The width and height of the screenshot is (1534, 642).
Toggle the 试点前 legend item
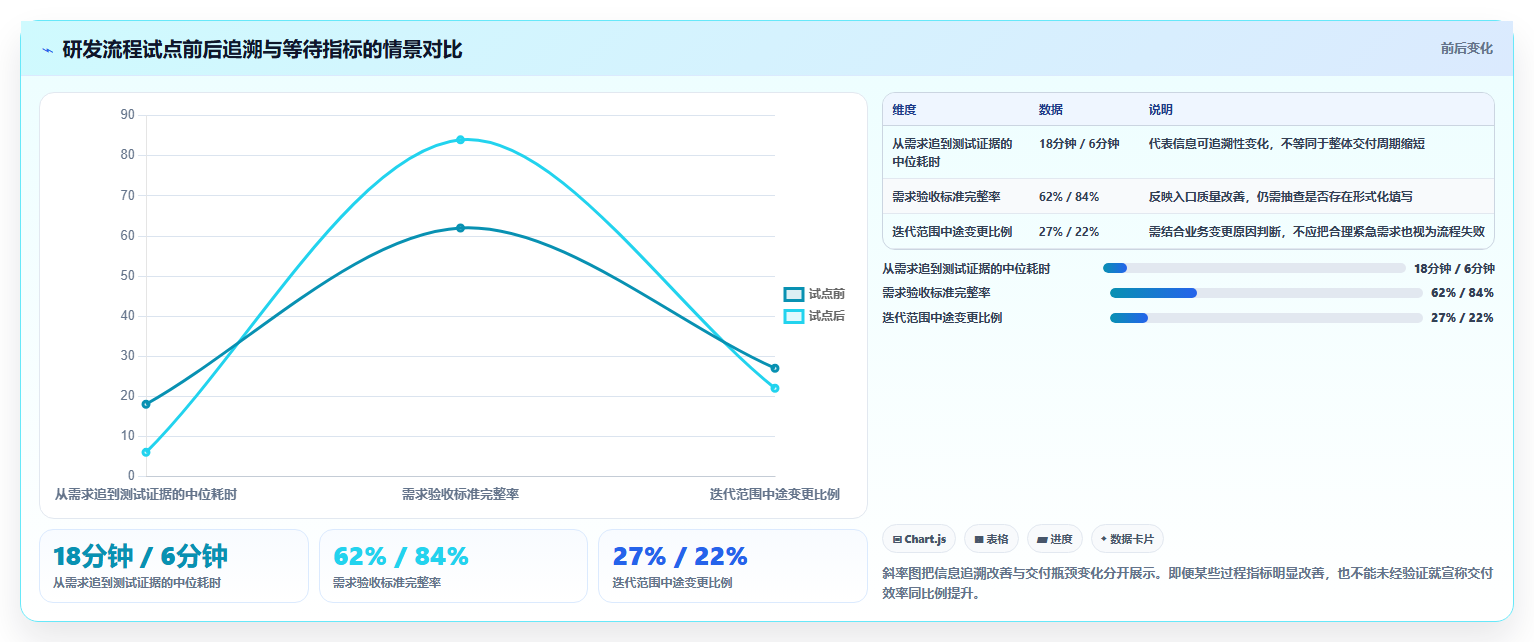814,294
